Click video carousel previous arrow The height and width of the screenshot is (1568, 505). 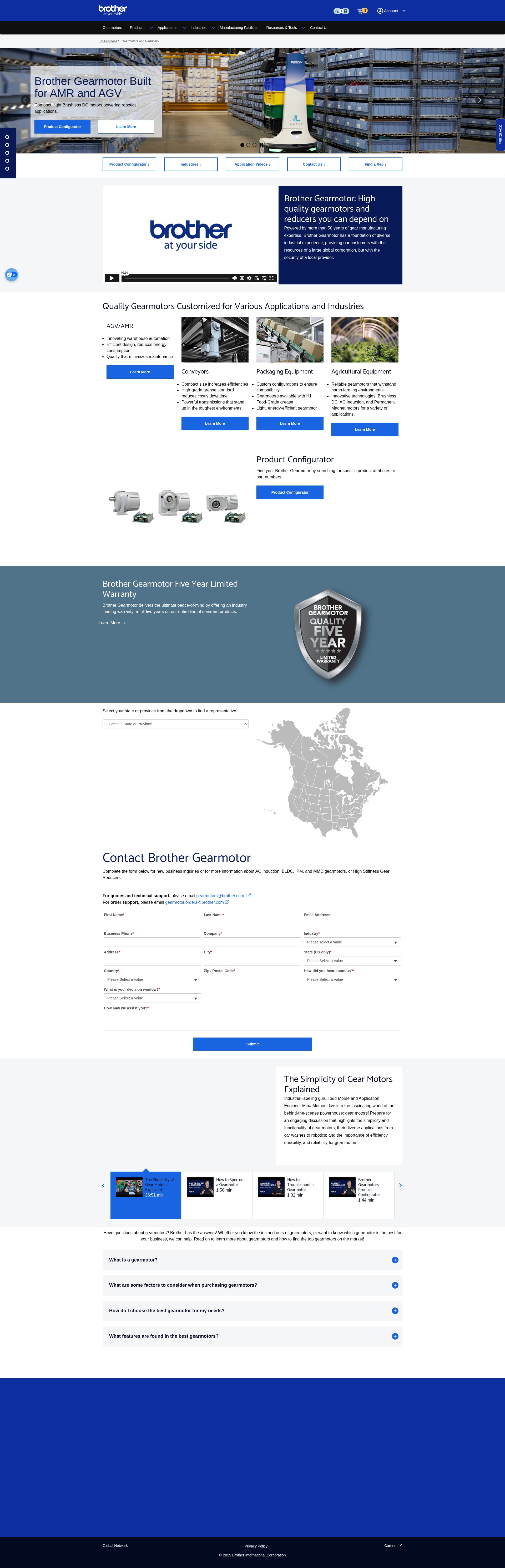[x=103, y=1185]
